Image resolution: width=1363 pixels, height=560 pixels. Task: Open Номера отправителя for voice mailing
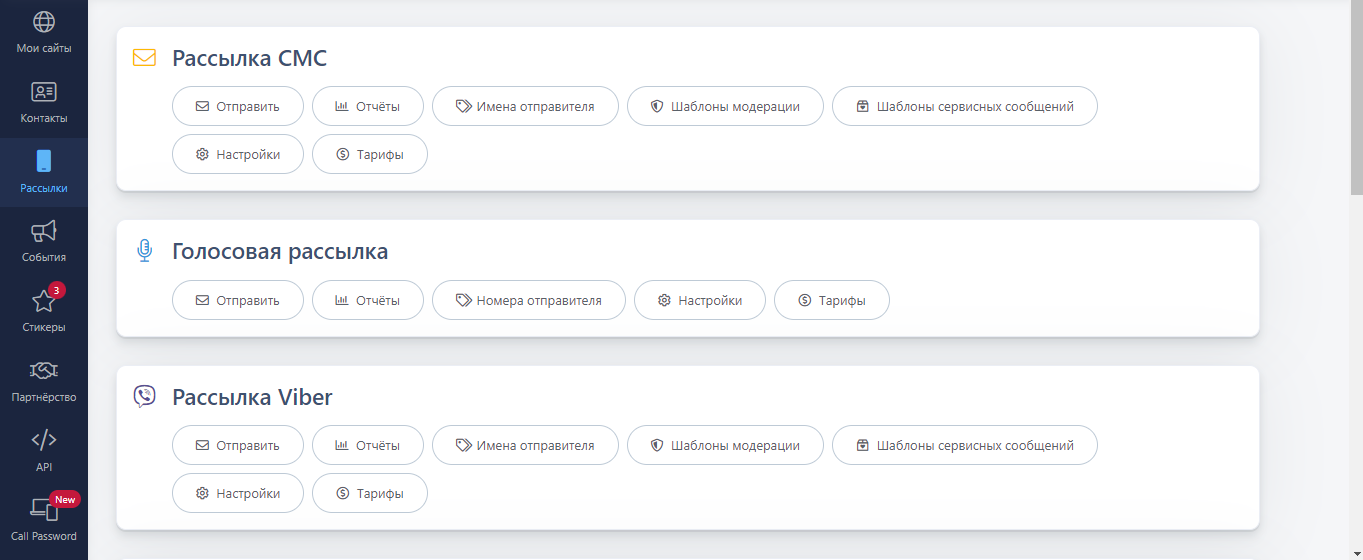pos(528,300)
